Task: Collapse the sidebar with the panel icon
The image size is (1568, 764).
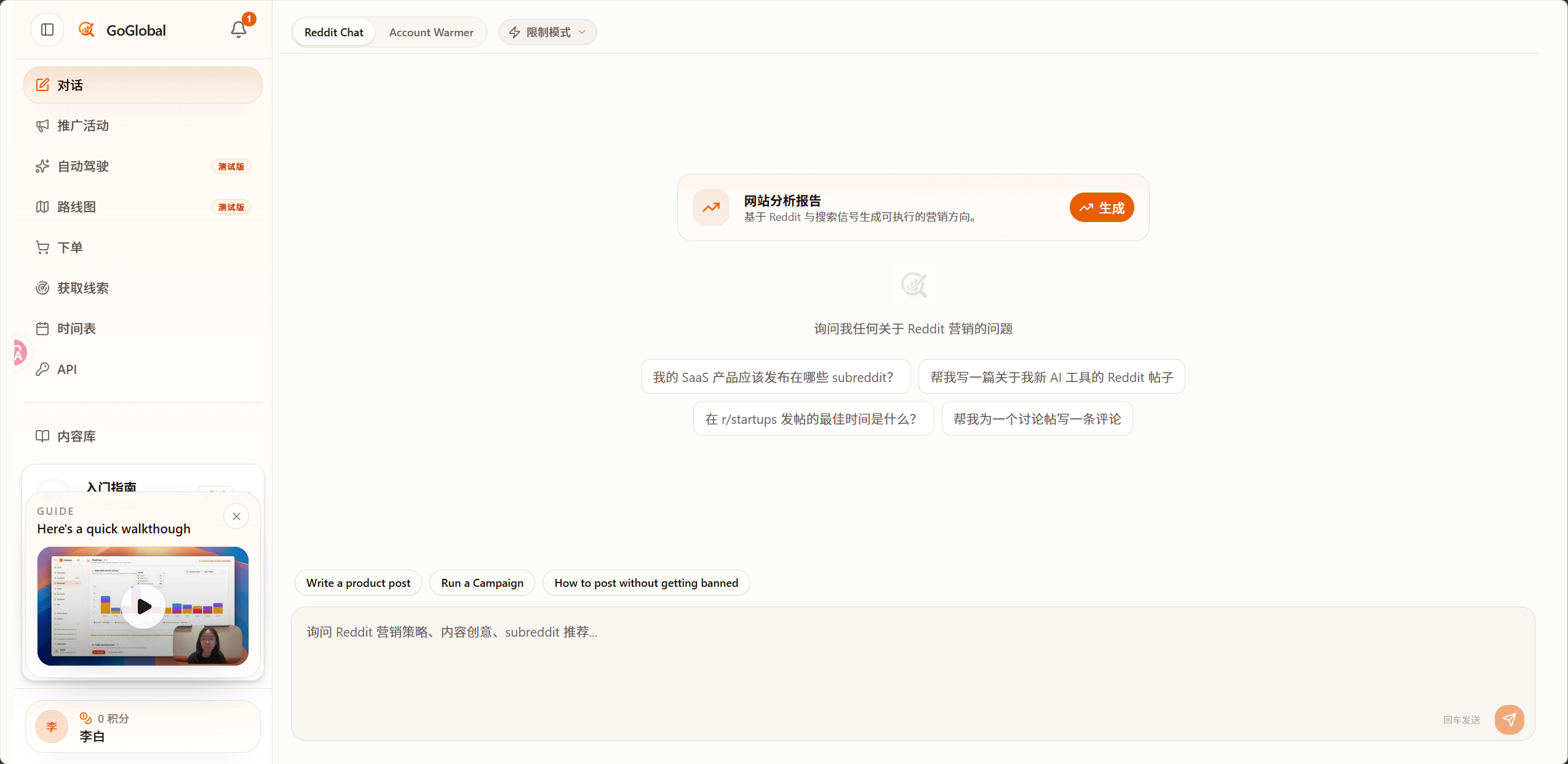Action: 47,30
